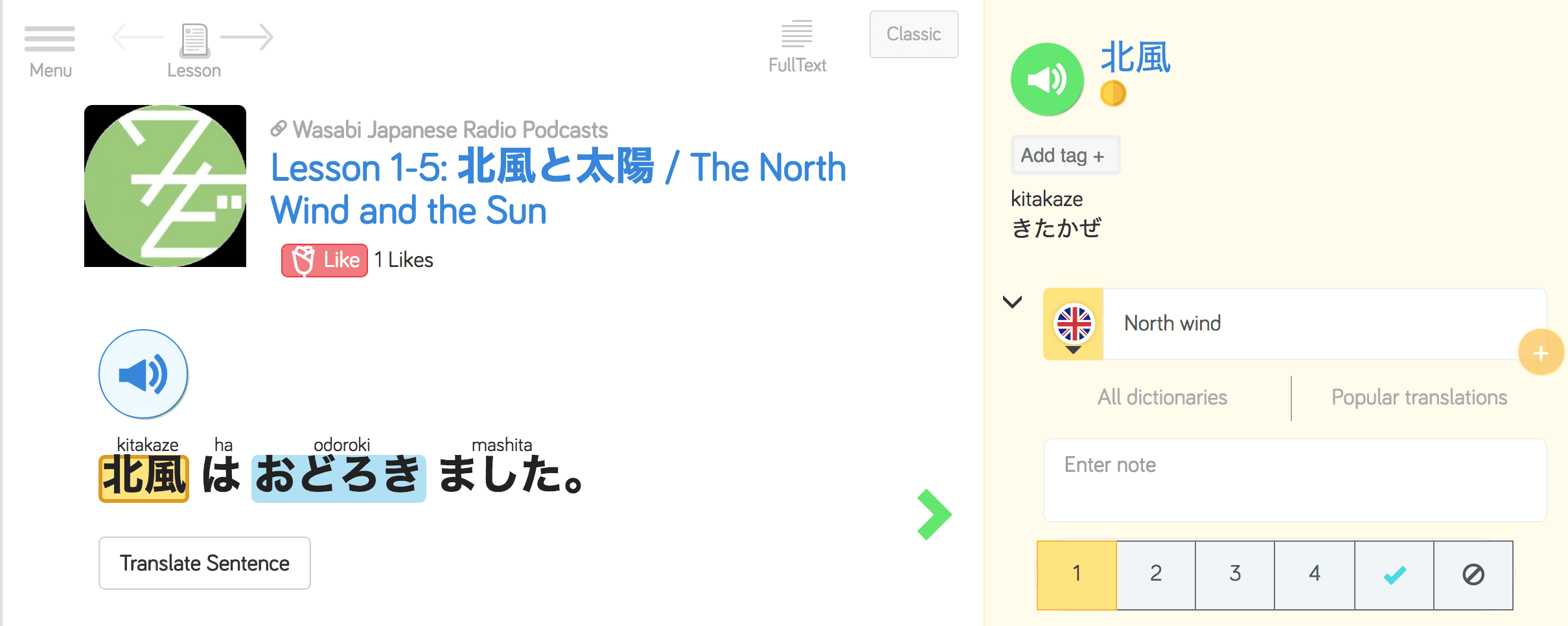Switch to All dictionaries tab
The width and height of the screenshot is (1568, 626).
1162,397
